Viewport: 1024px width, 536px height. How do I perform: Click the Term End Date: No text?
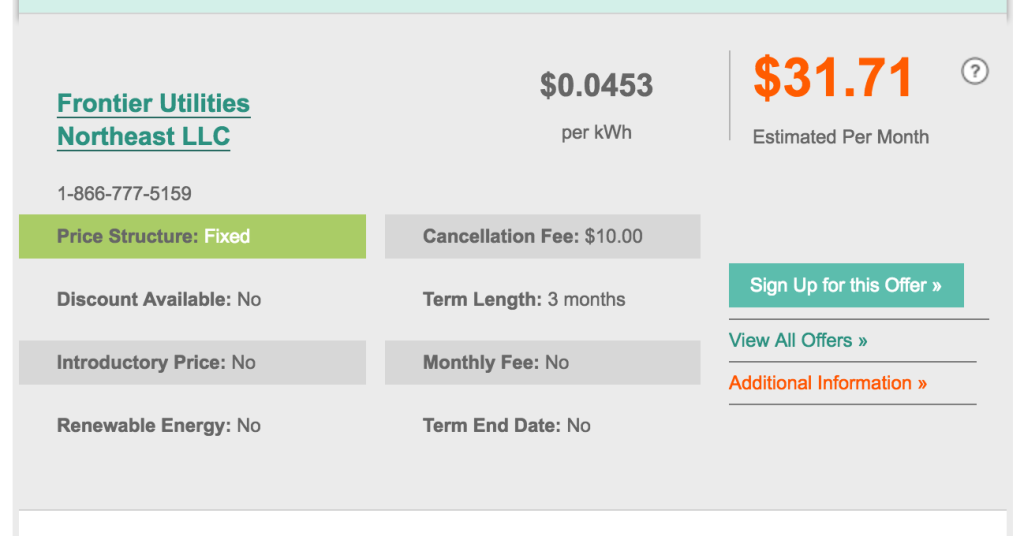(506, 426)
